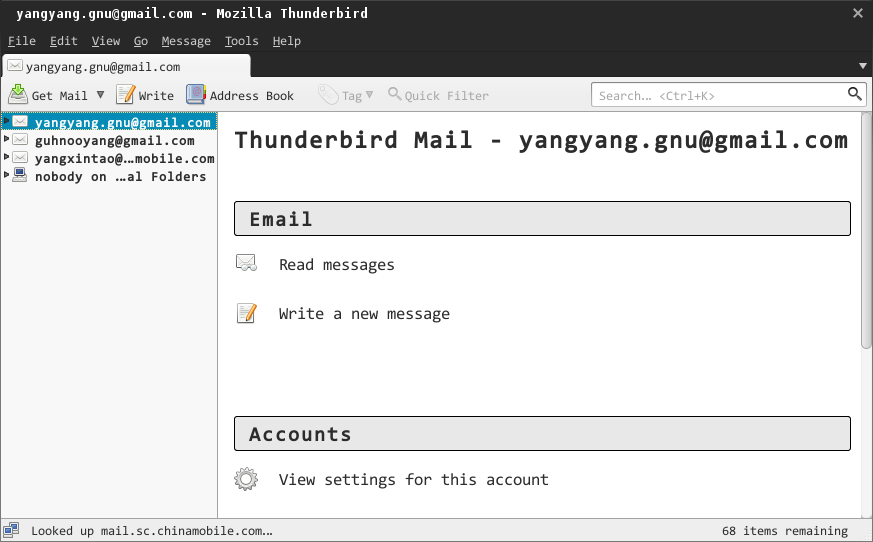
Task: Click the Thunderbird Mail account heading
Action: (541, 140)
